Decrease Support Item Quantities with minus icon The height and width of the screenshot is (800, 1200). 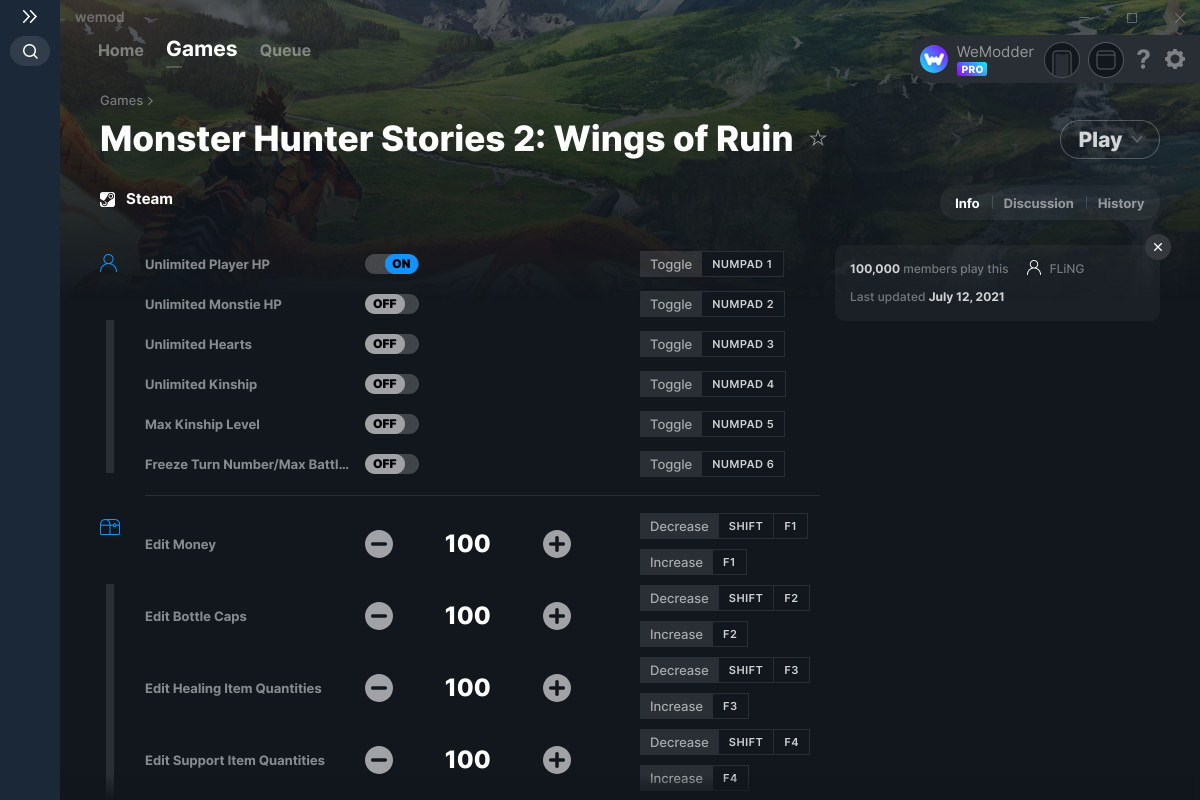tap(379, 760)
